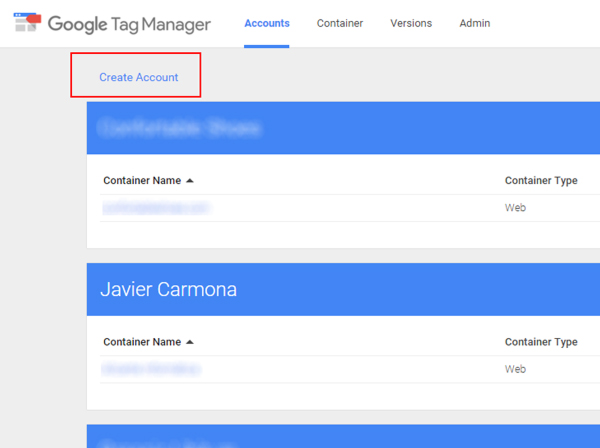
Task: Click the Google Tag Manager logo icon
Action: 27,22
